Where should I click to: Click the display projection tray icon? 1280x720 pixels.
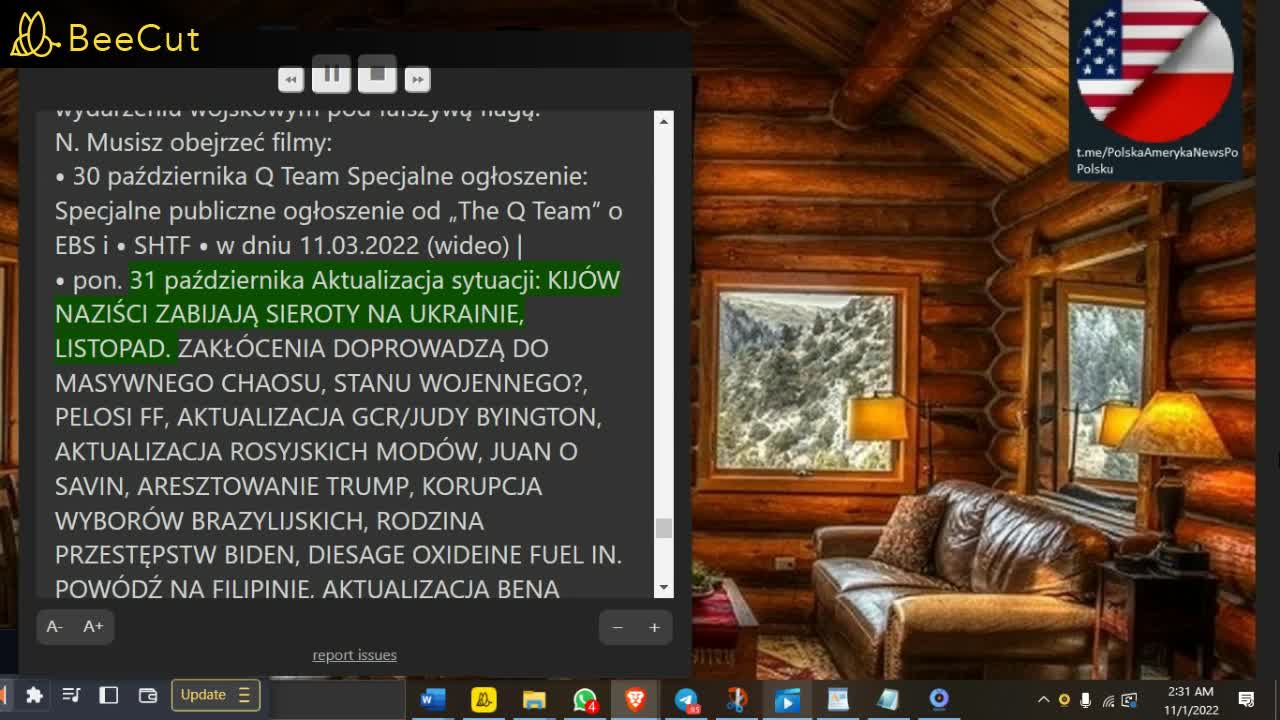coord(1129,699)
